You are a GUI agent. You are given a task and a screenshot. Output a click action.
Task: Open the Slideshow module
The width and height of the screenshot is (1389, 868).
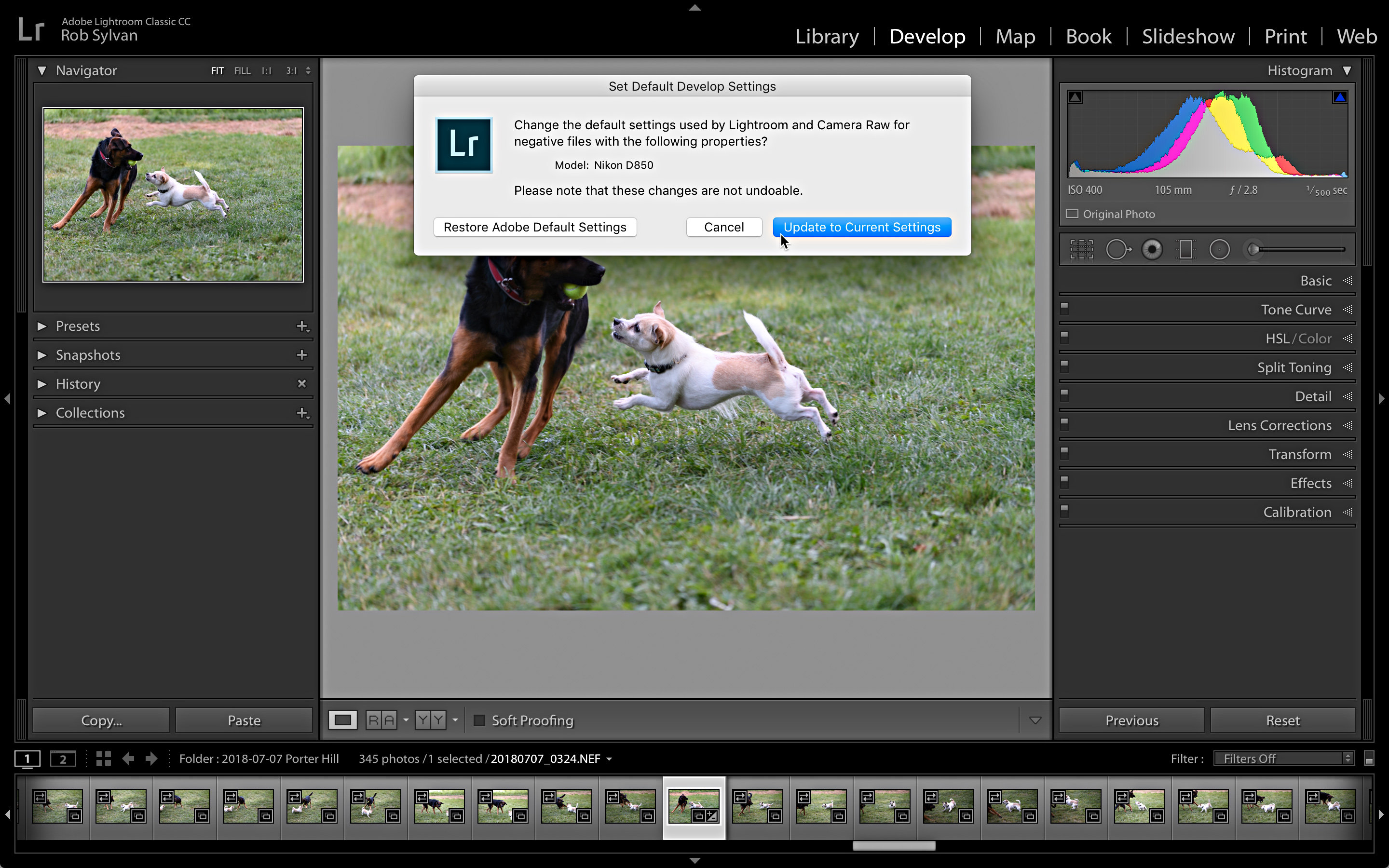point(1187,36)
